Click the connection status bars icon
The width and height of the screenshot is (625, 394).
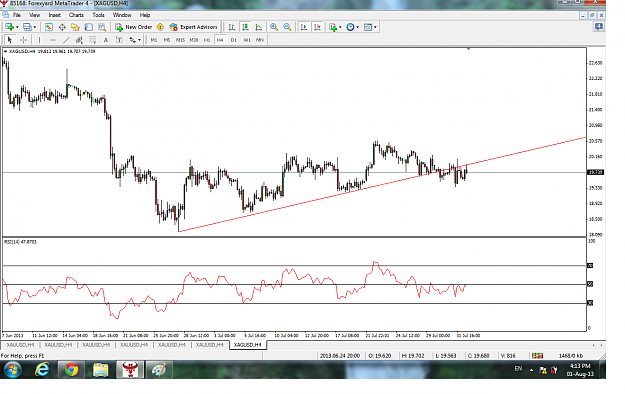pos(537,355)
